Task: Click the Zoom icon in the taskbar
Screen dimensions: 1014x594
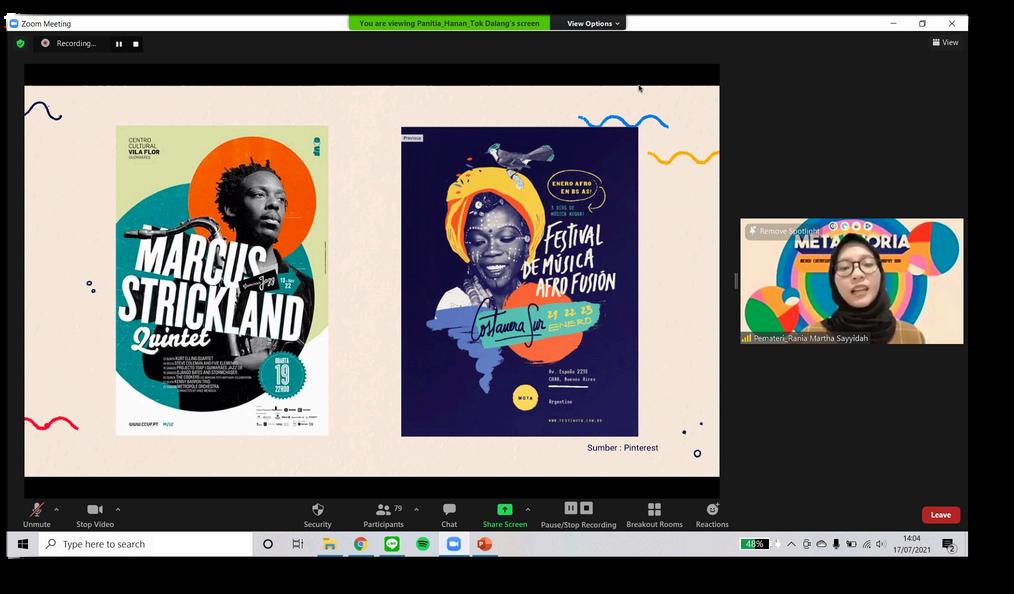Action: pyautogui.click(x=454, y=544)
